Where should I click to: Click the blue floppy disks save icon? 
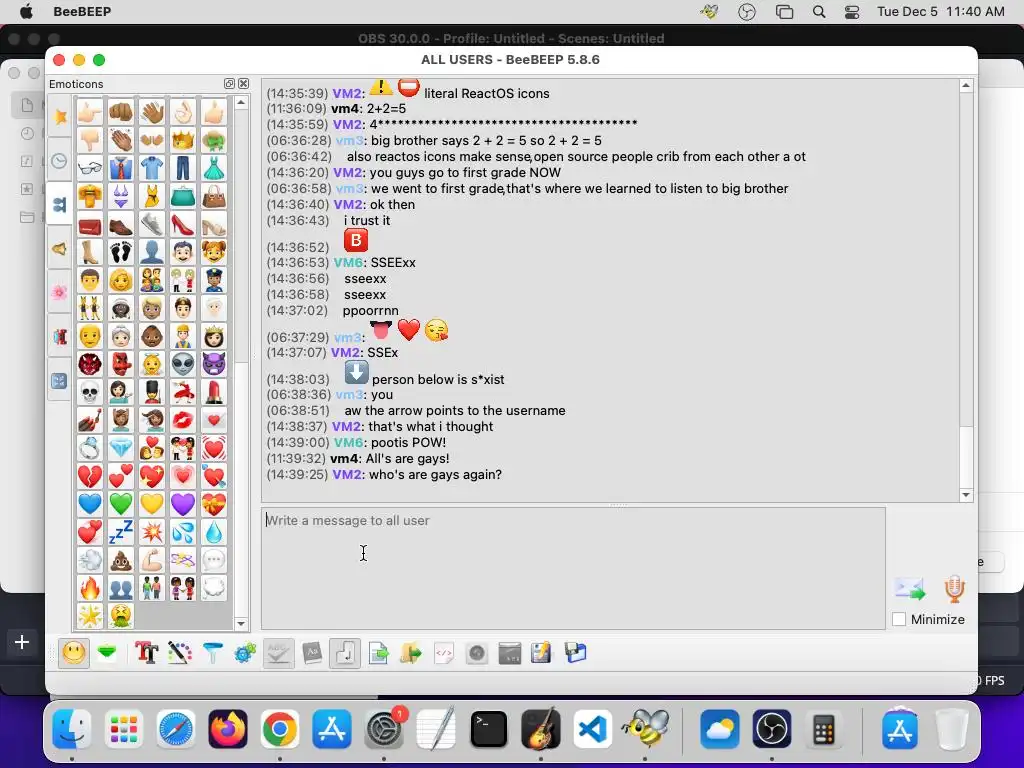pos(575,652)
